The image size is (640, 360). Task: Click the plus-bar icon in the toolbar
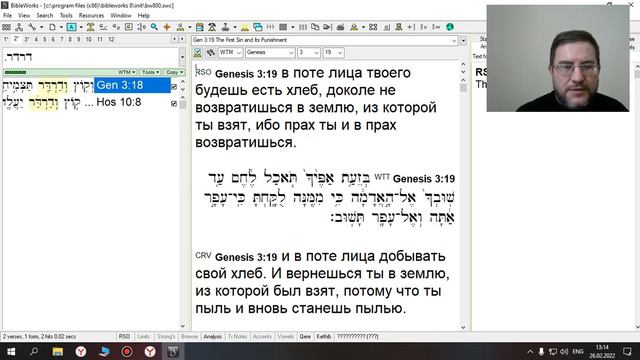(411, 27)
